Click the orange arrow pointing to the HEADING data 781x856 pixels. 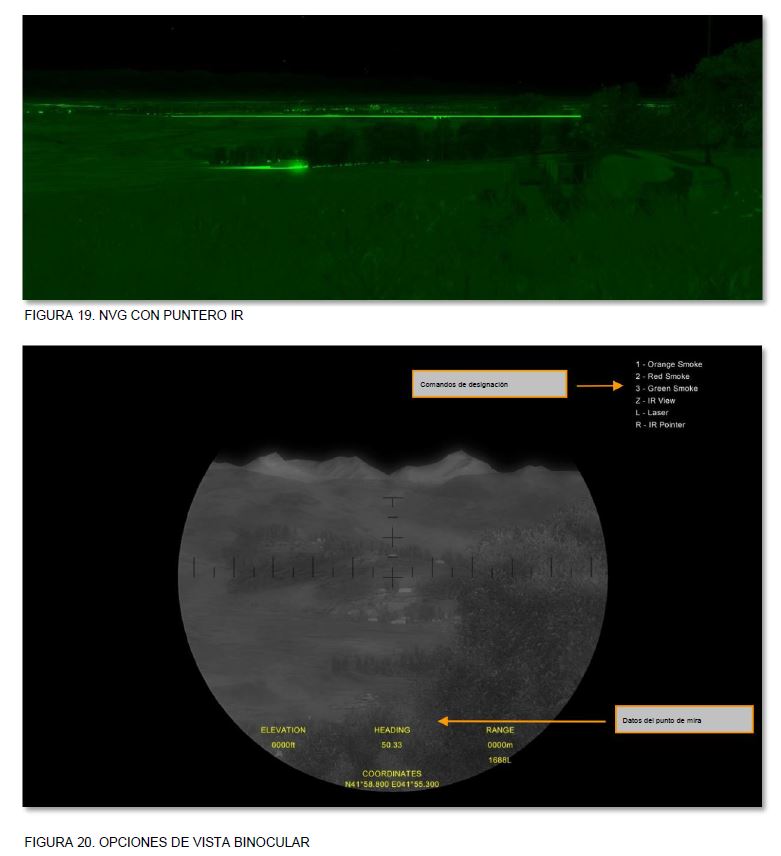(521, 721)
